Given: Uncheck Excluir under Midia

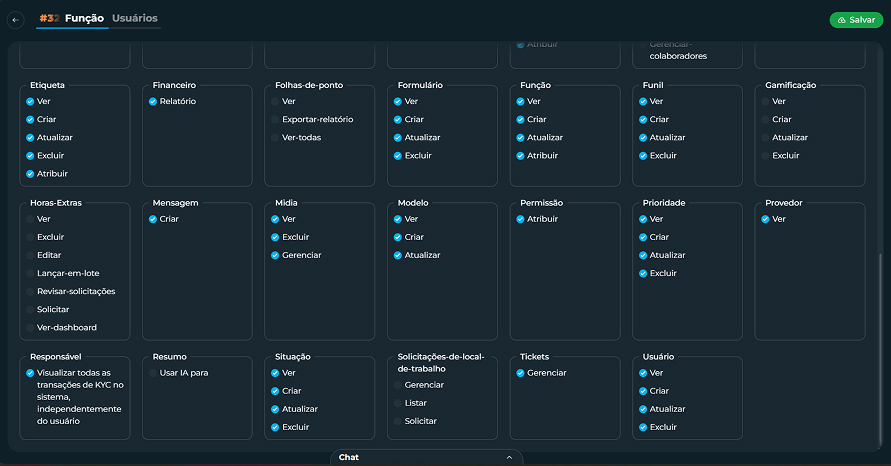Looking at the screenshot, I should pyautogui.click(x=275, y=238).
